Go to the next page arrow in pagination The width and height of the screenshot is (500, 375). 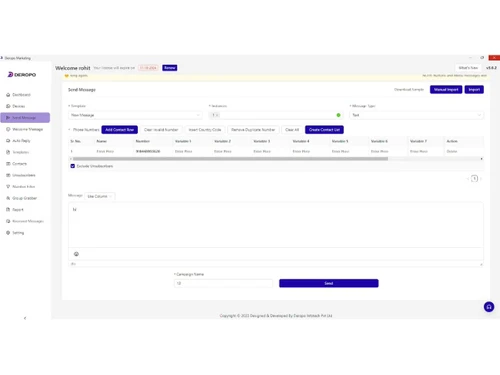point(481,179)
